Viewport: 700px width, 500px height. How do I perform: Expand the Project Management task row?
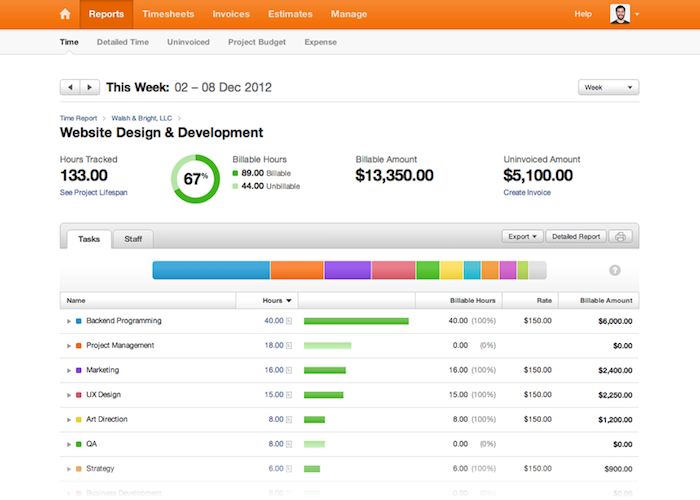[69, 346]
